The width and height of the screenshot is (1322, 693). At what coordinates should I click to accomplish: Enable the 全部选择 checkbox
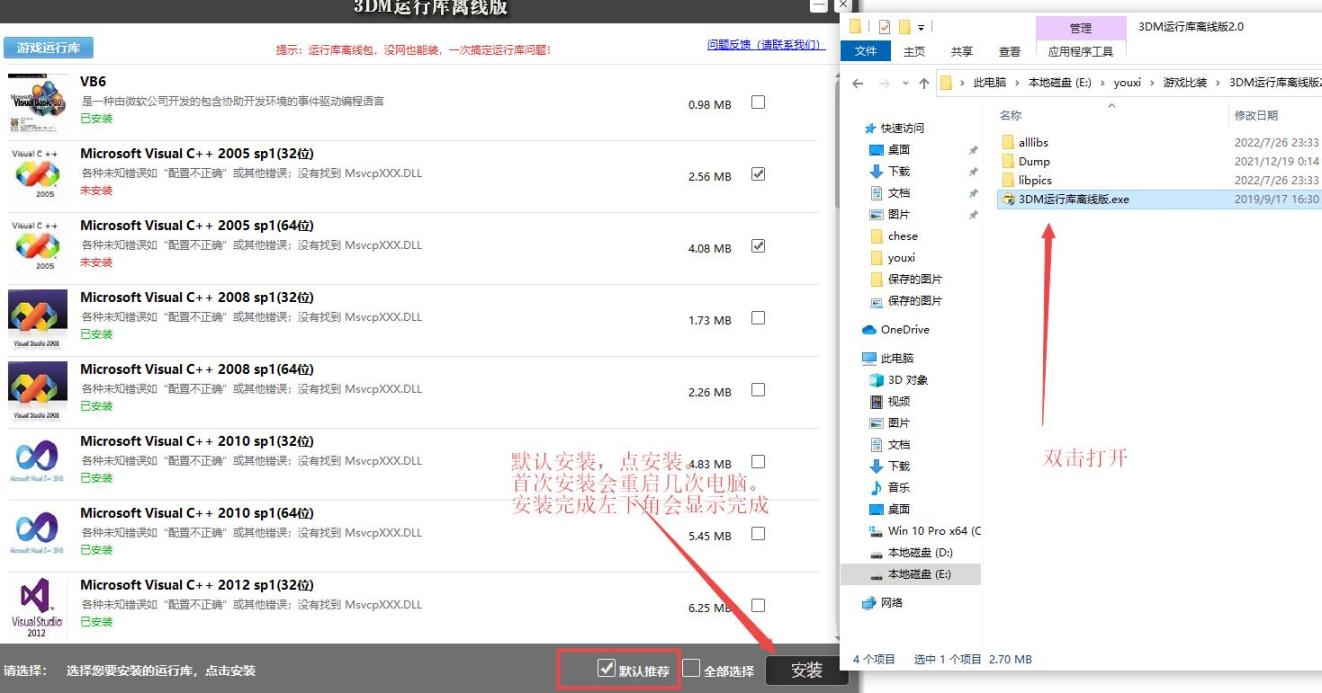[691, 668]
